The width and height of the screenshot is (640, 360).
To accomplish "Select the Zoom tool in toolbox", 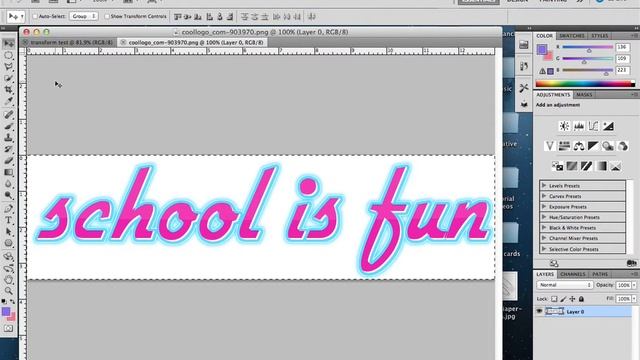I will [x=9, y=291].
